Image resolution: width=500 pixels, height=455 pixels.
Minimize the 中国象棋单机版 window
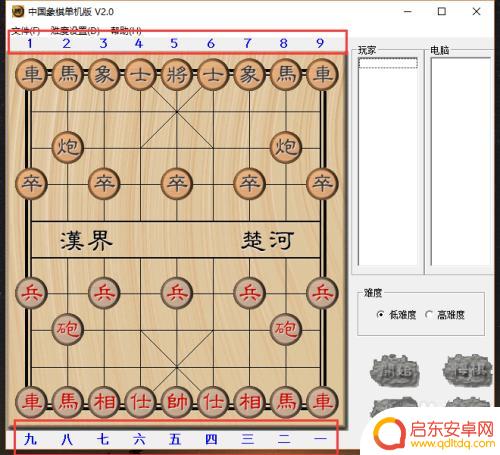pyautogui.click(x=408, y=12)
